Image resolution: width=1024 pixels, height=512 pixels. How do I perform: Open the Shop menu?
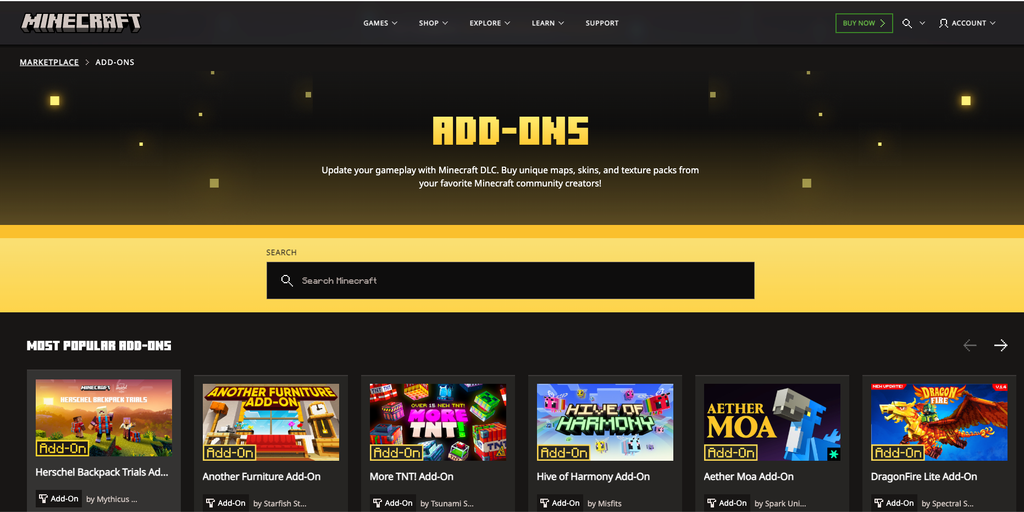(x=433, y=23)
